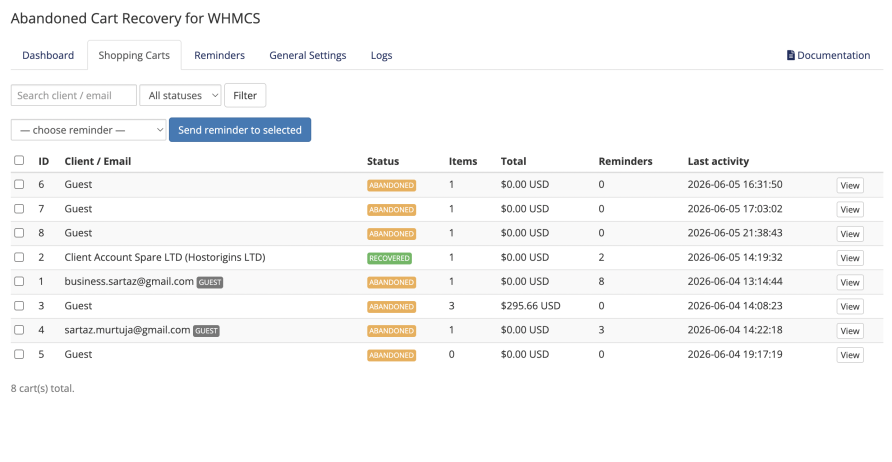Open the choose reminder dropdown
This screenshot has height=462, width=892.
pyautogui.click(x=88, y=130)
